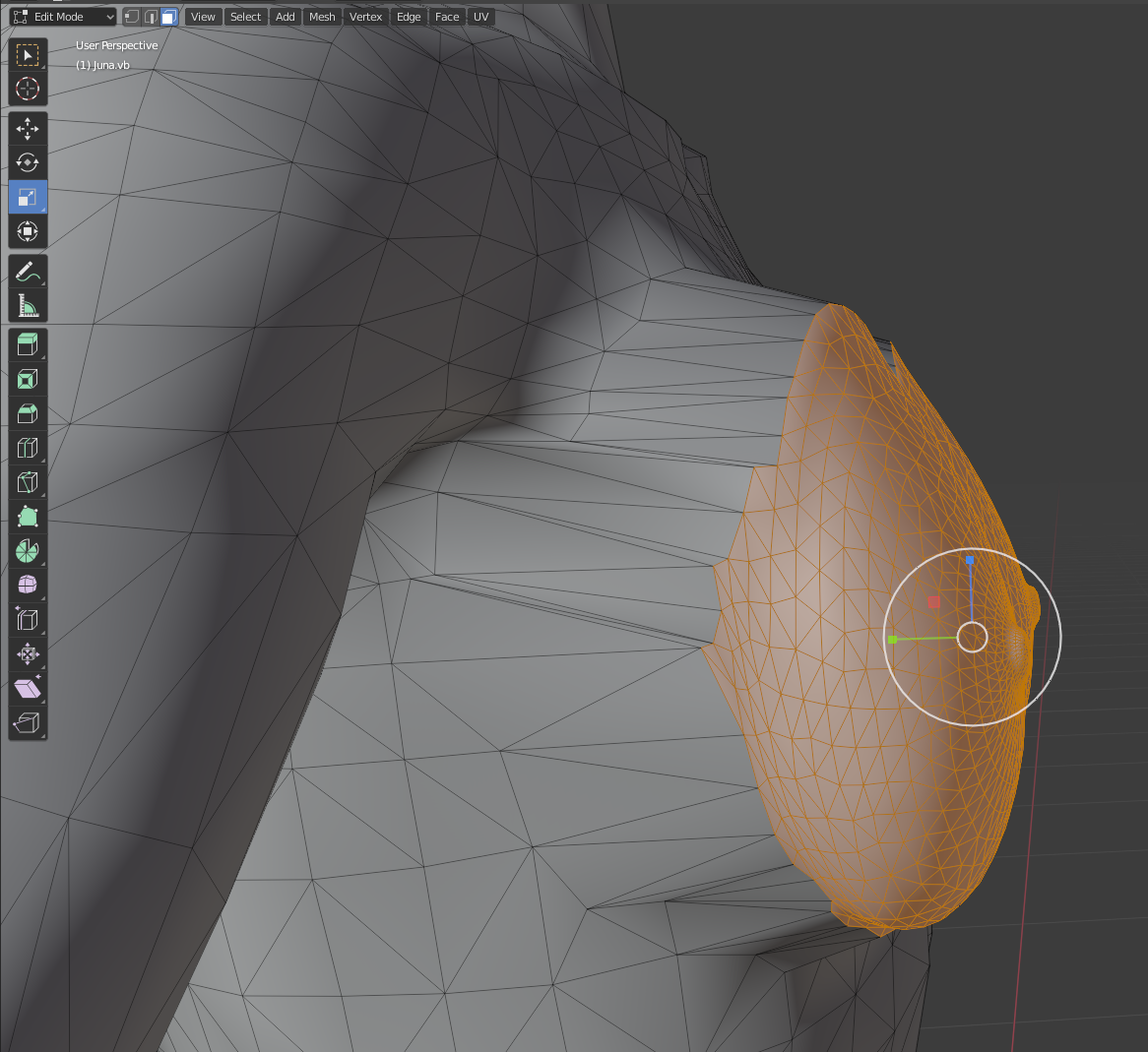Open the Vertex menu
Viewport: 1148px width, 1052px height.
tap(365, 17)
